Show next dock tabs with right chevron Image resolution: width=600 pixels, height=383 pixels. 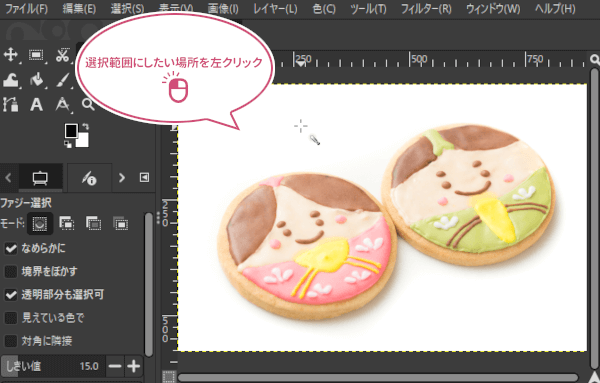[x=121, y=178]
